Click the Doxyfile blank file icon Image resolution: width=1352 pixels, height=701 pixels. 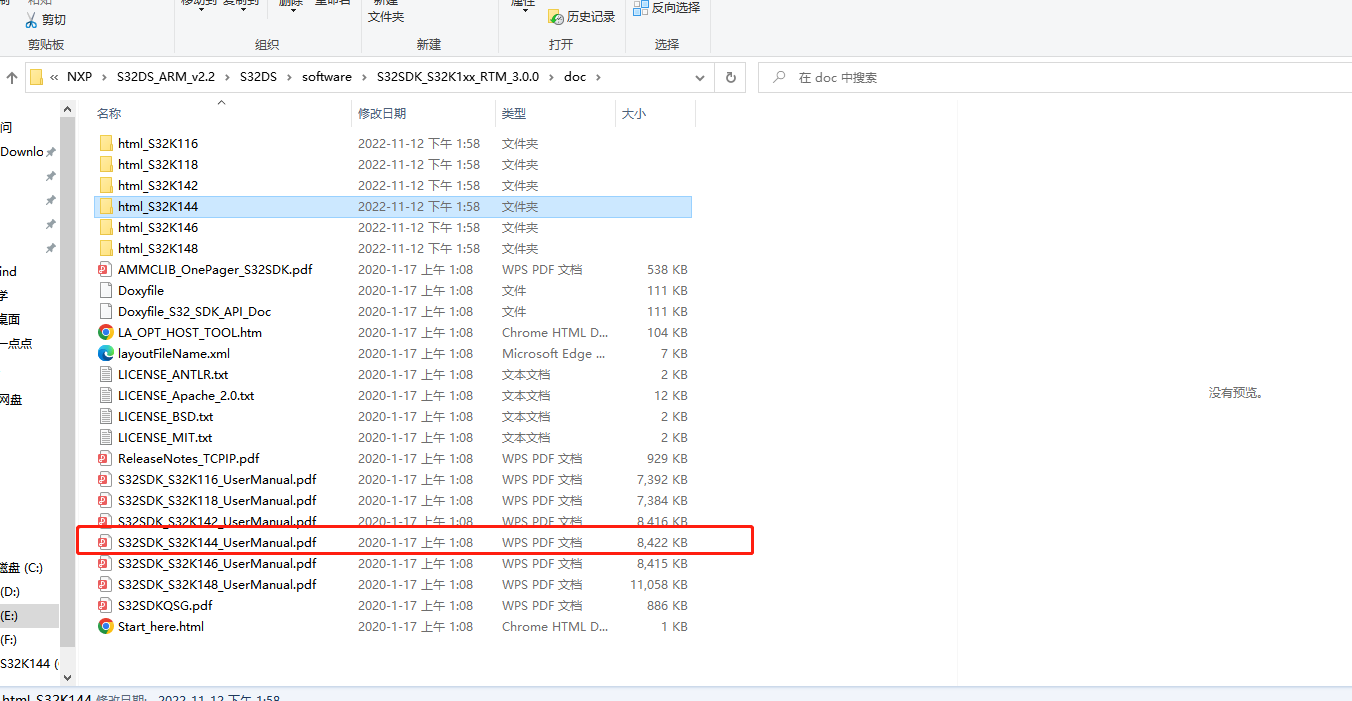(106, 290)
